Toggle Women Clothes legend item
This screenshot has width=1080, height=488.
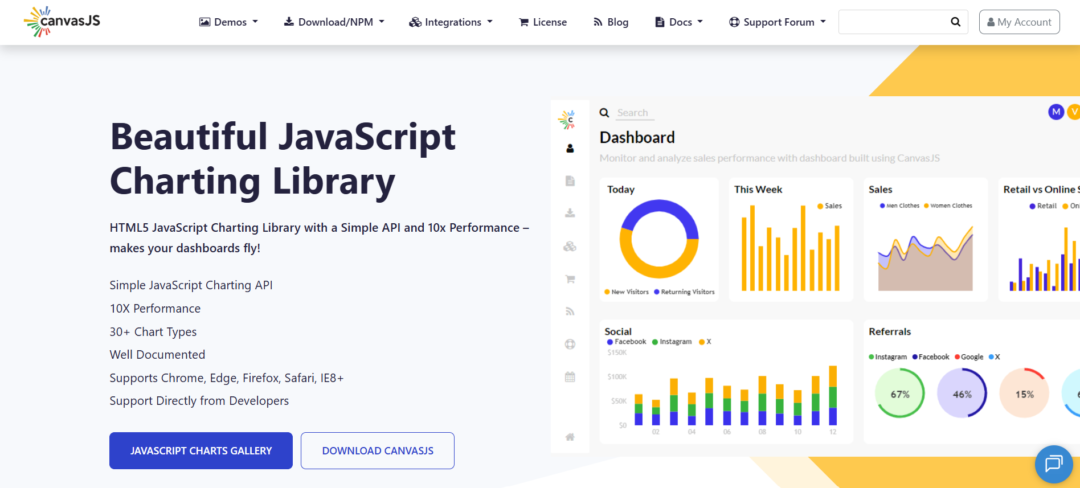pos(948,205)
